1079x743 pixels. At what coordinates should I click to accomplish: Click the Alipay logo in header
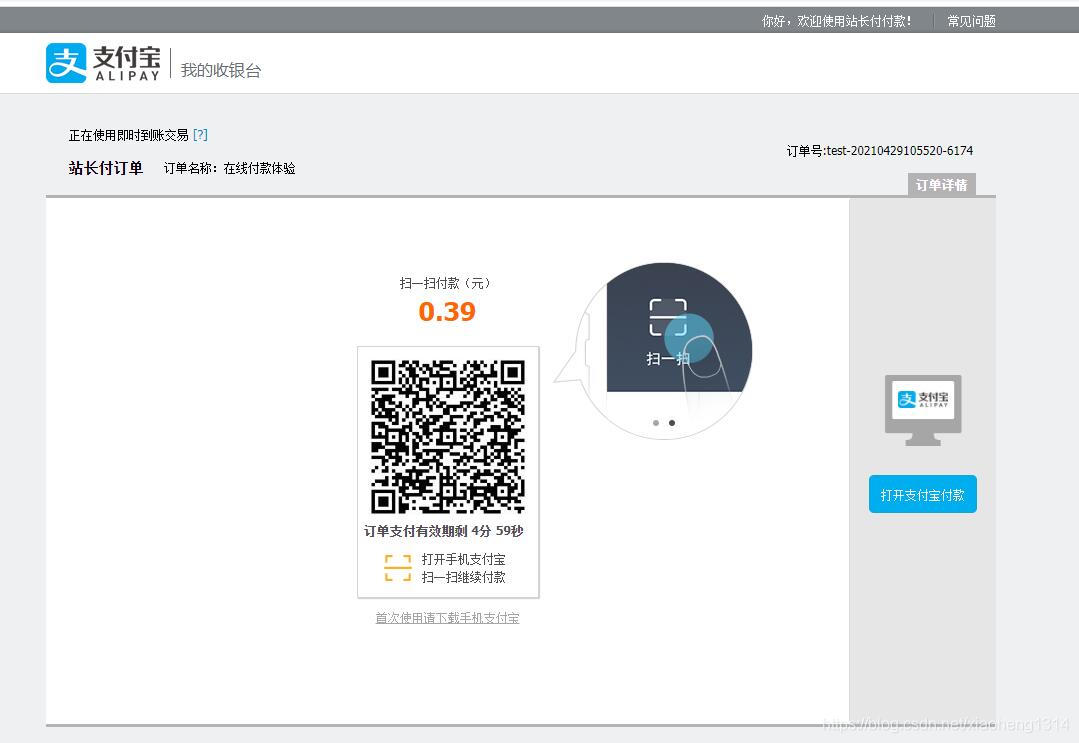tap(103, 63)
